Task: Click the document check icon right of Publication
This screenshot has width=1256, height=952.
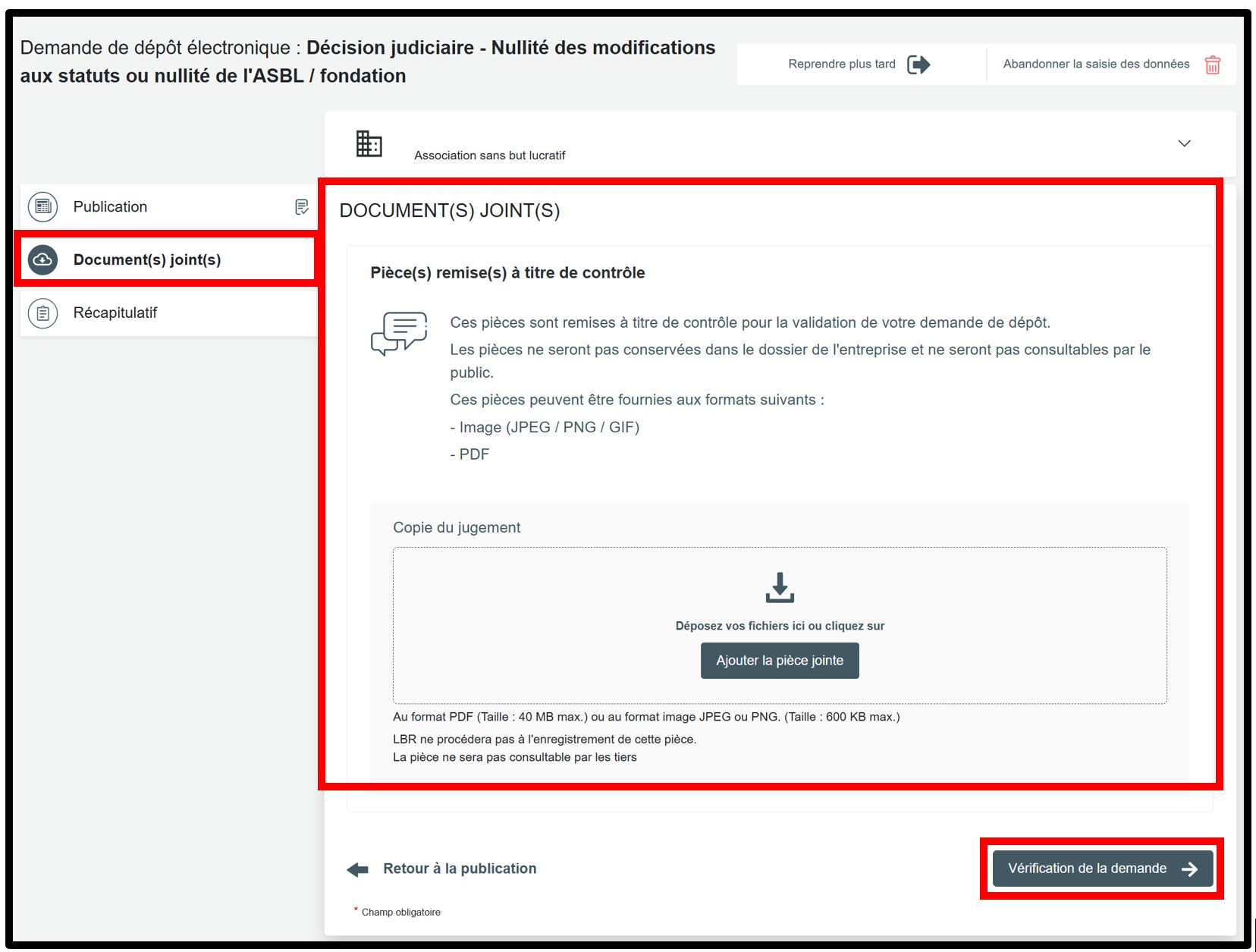Action: pos(301,207)
